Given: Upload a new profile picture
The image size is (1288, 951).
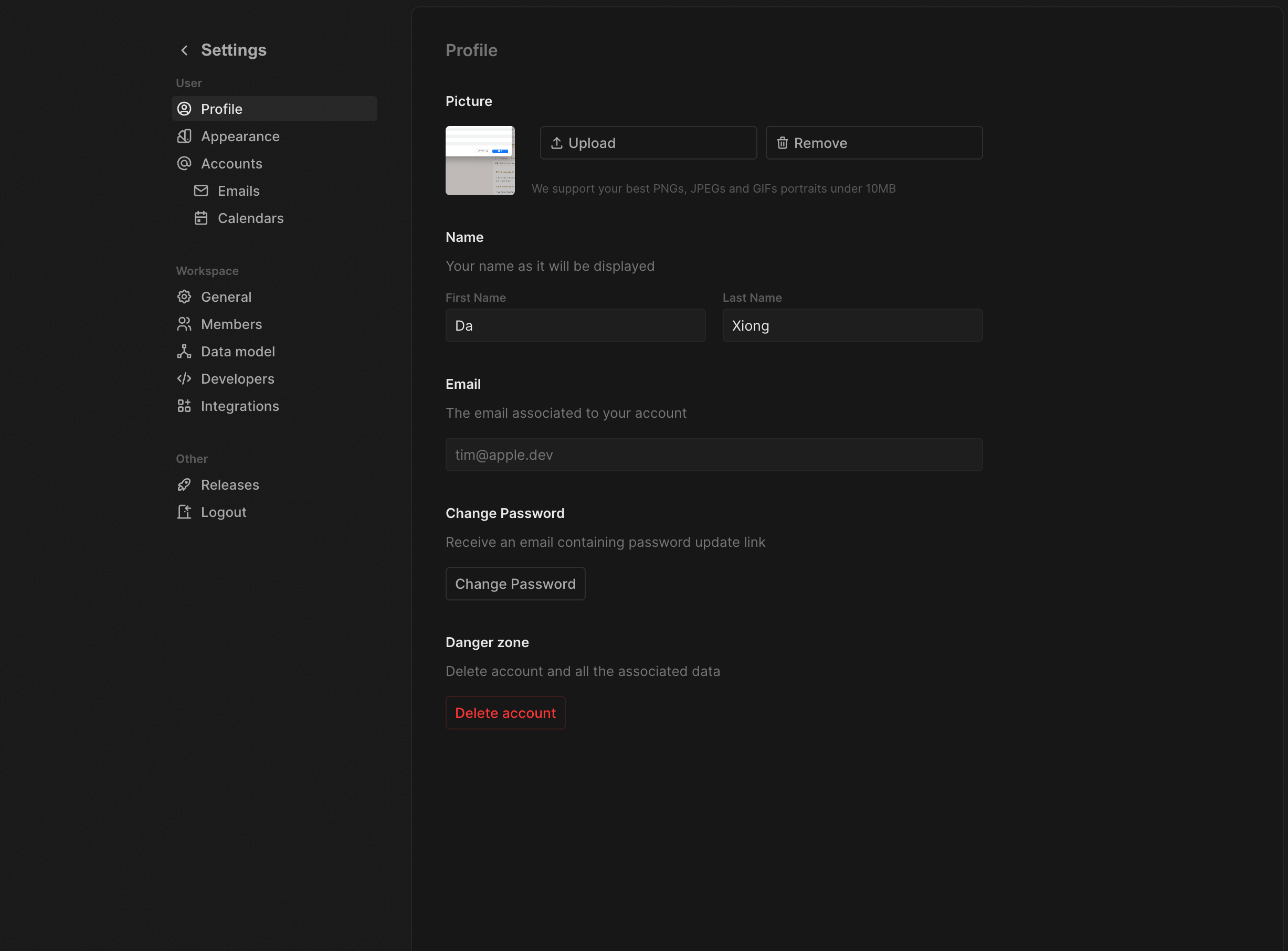Looking at the screenshot, I should [x=648, y=143].
